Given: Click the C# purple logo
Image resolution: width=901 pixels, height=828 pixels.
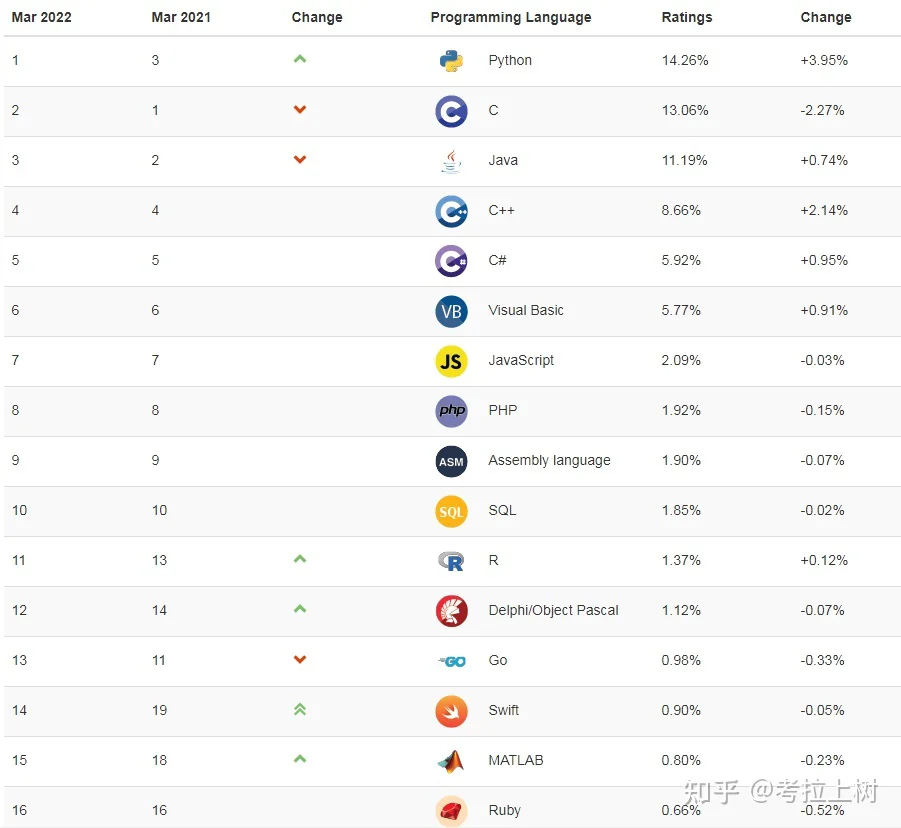Looking at the screenshot, I should point(451,261).
